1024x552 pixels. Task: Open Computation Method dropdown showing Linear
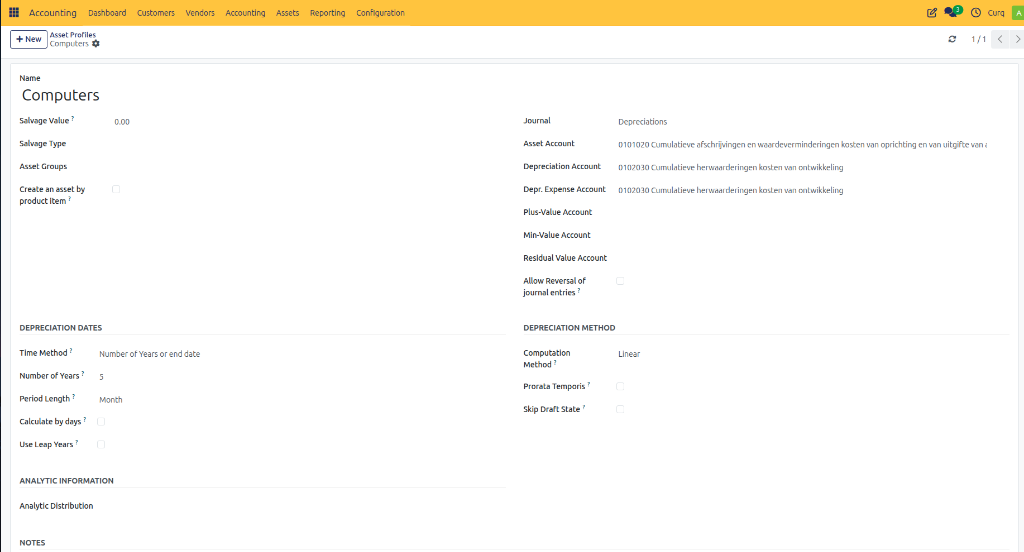point(812,353)
